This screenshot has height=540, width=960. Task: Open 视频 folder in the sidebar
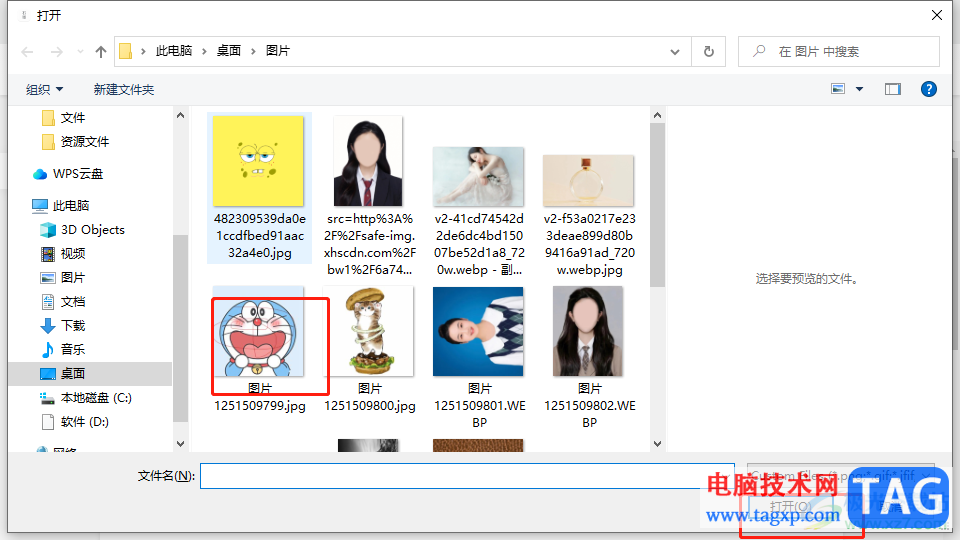(x=63, y=253)
